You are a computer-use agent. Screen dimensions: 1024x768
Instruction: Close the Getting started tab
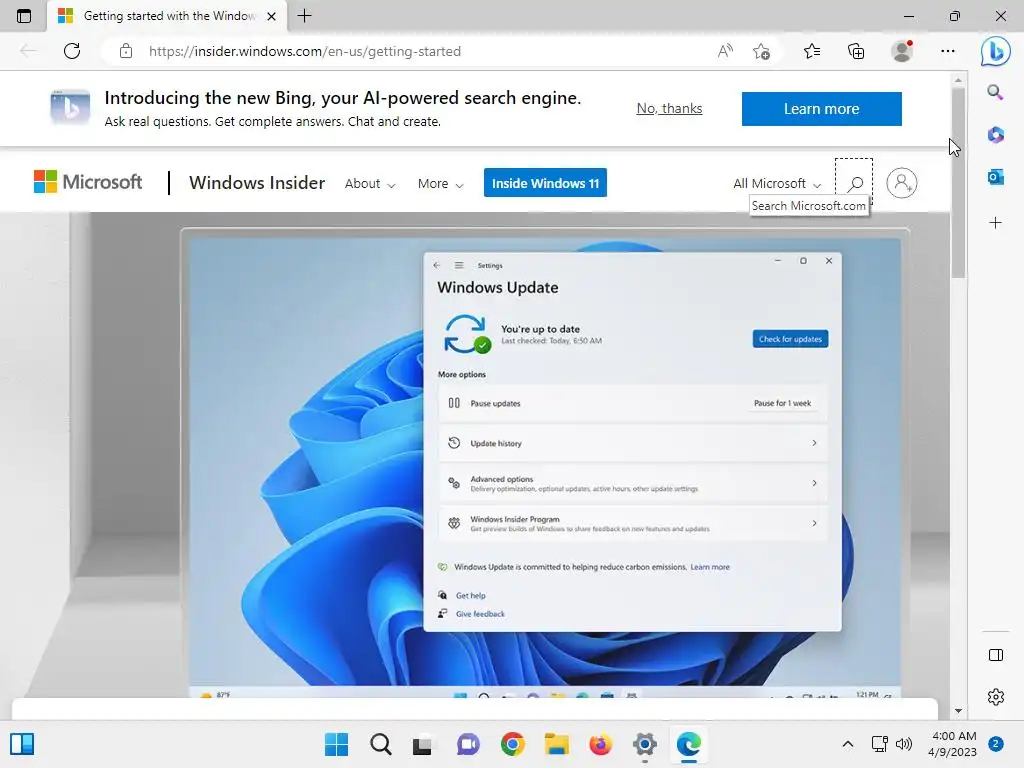[272, 16]
